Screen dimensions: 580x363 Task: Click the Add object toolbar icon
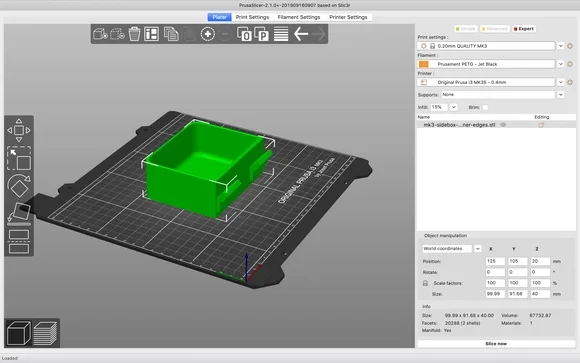100,34
